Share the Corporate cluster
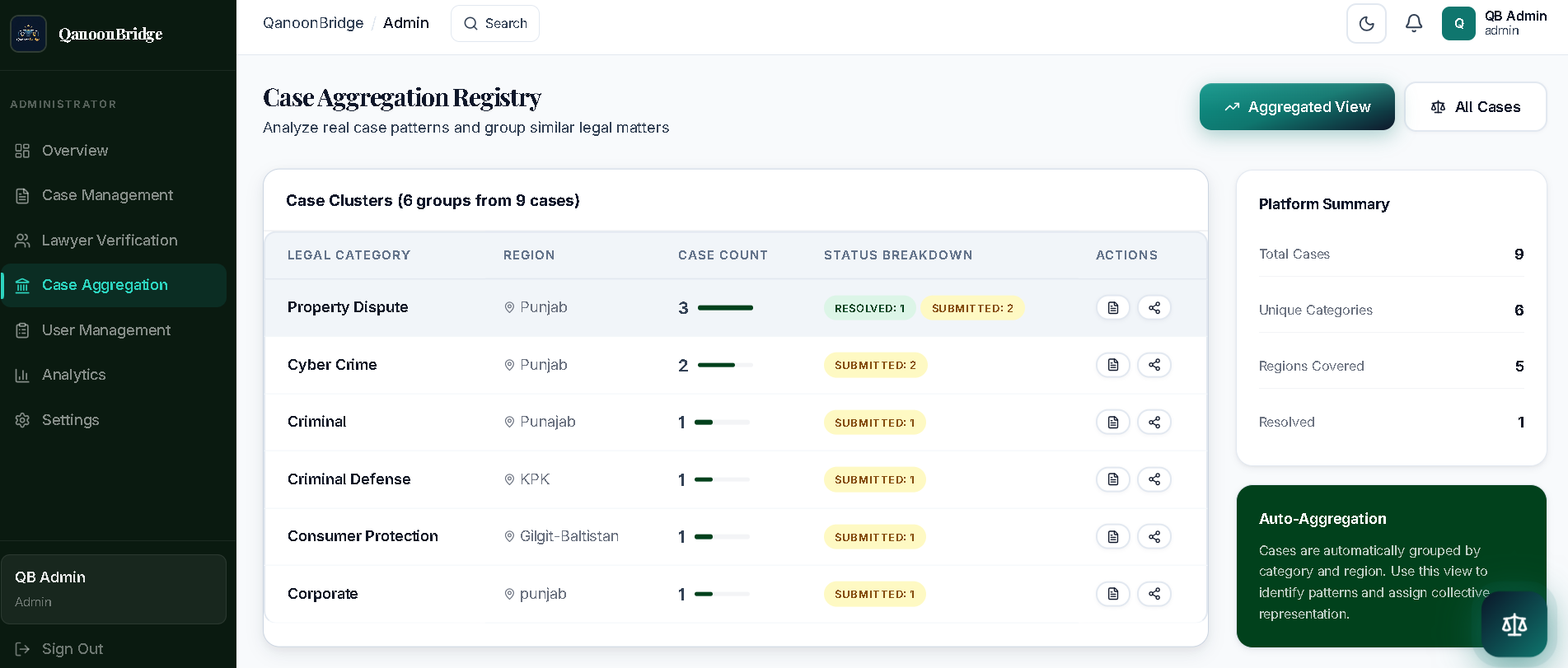The height and width of the screenshot is (668, 1568). tap(1154, 594)
